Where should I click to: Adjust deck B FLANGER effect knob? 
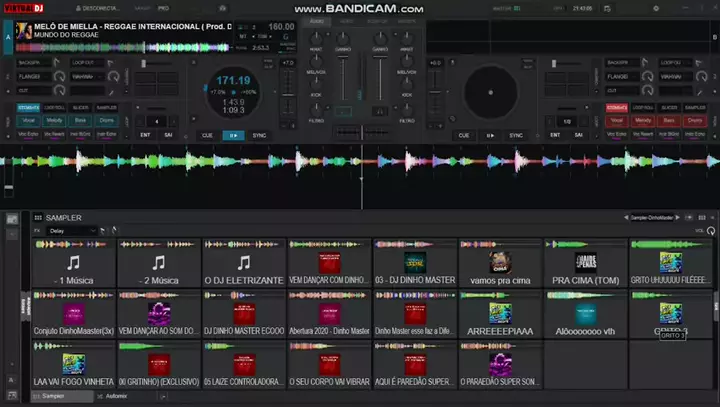(647, 76)
